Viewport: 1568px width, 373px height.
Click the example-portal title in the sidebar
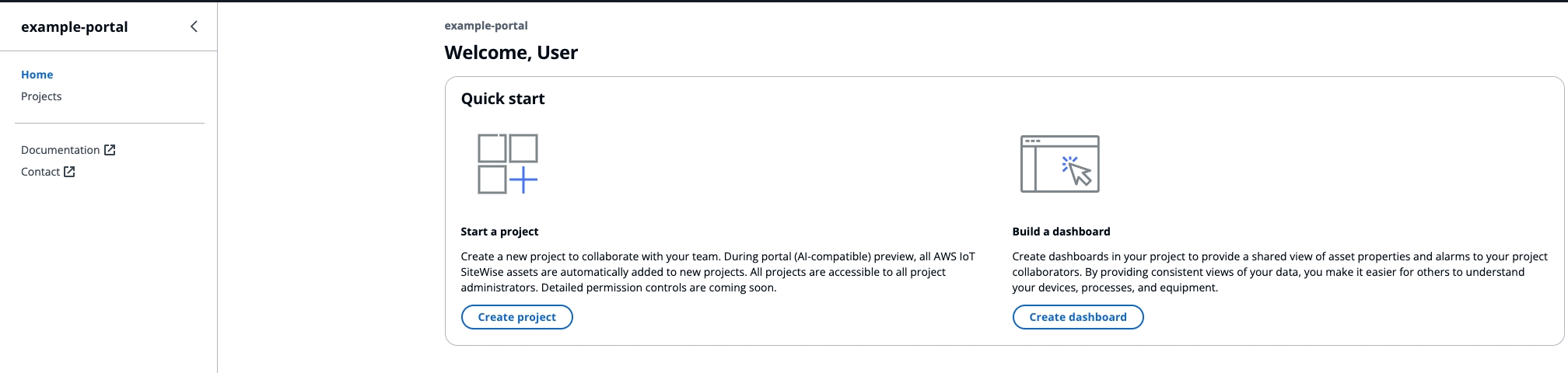coord(75,27)
